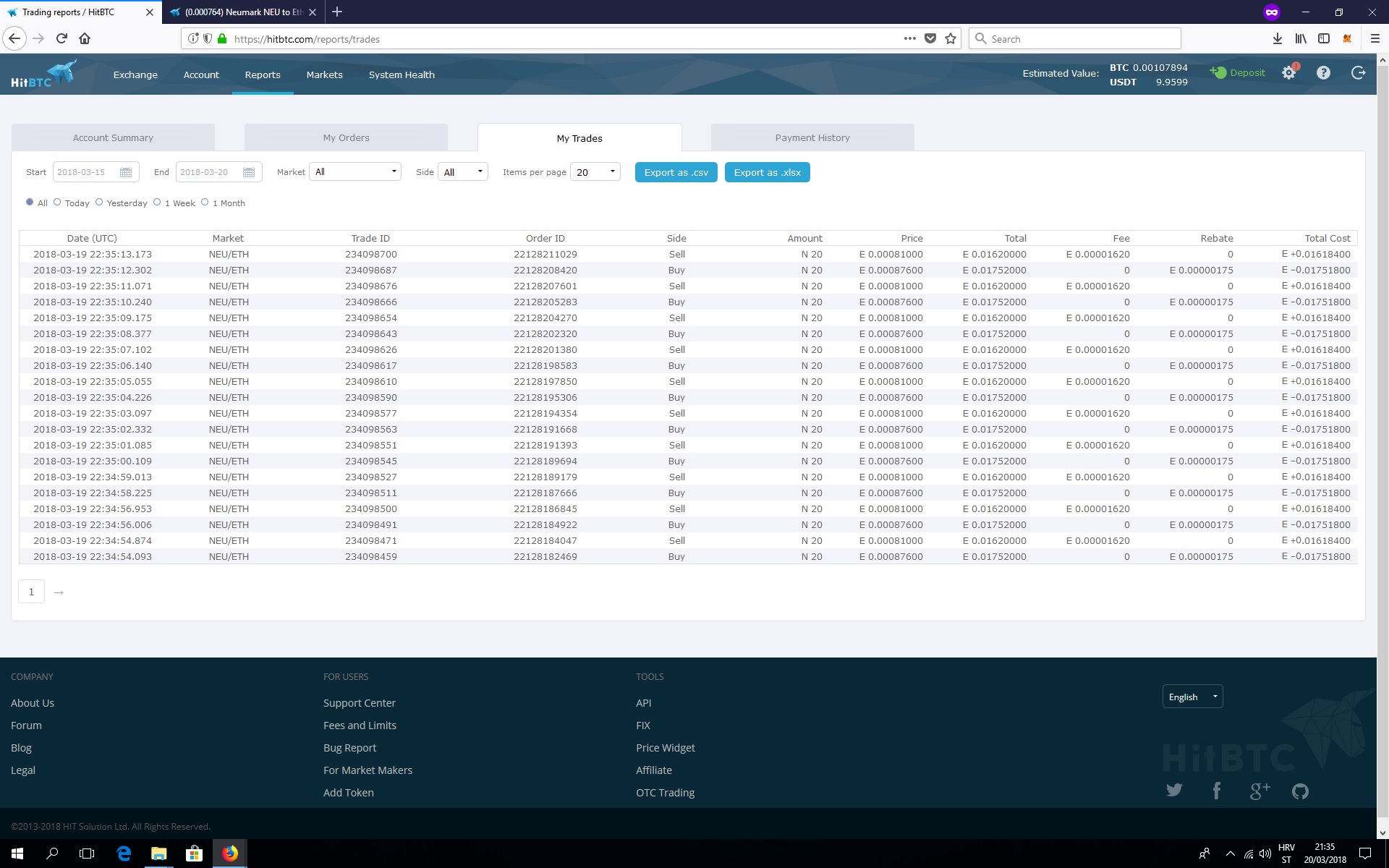Click the logout icon in header
1389x868 pixels.
click(x=1358, y=72)
